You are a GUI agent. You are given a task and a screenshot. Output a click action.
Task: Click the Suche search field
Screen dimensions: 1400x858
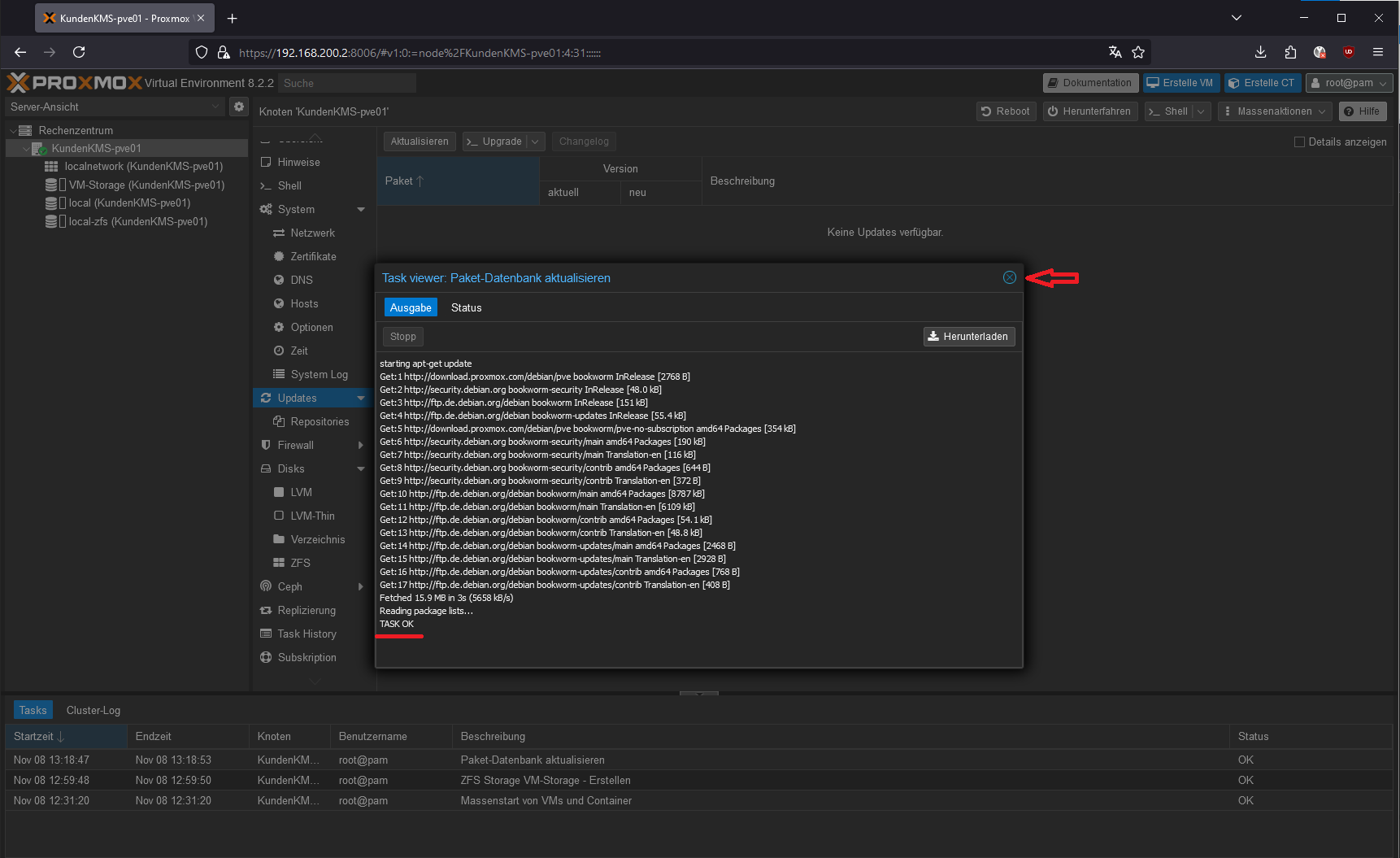(x=347, y=83)
